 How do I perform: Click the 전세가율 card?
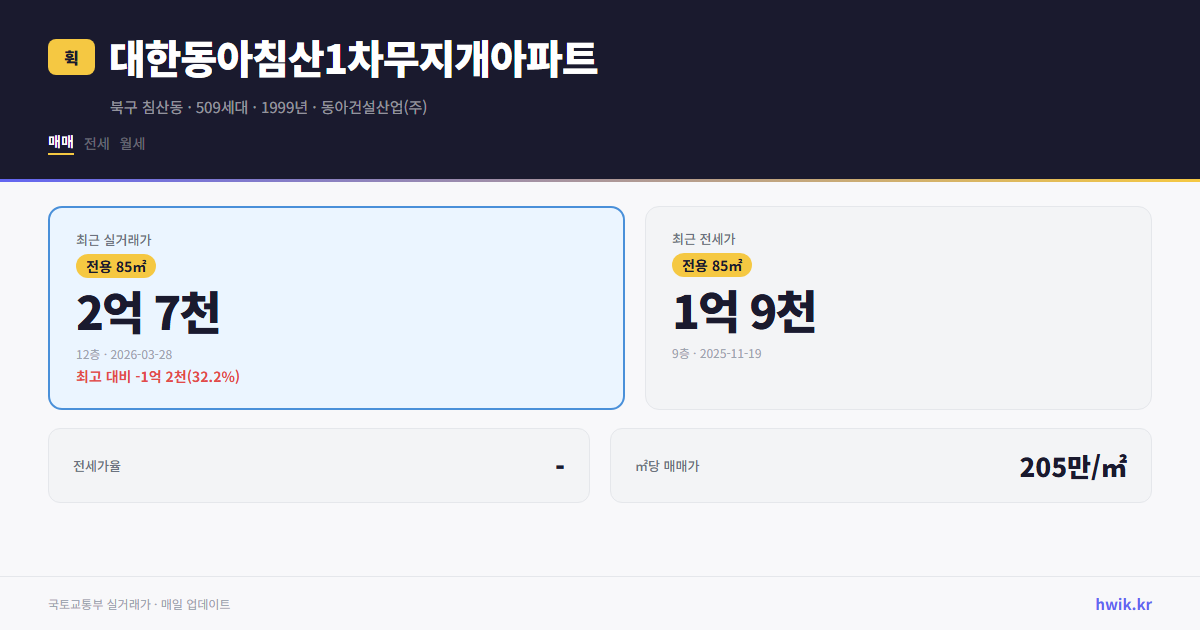tap(318, 465)
